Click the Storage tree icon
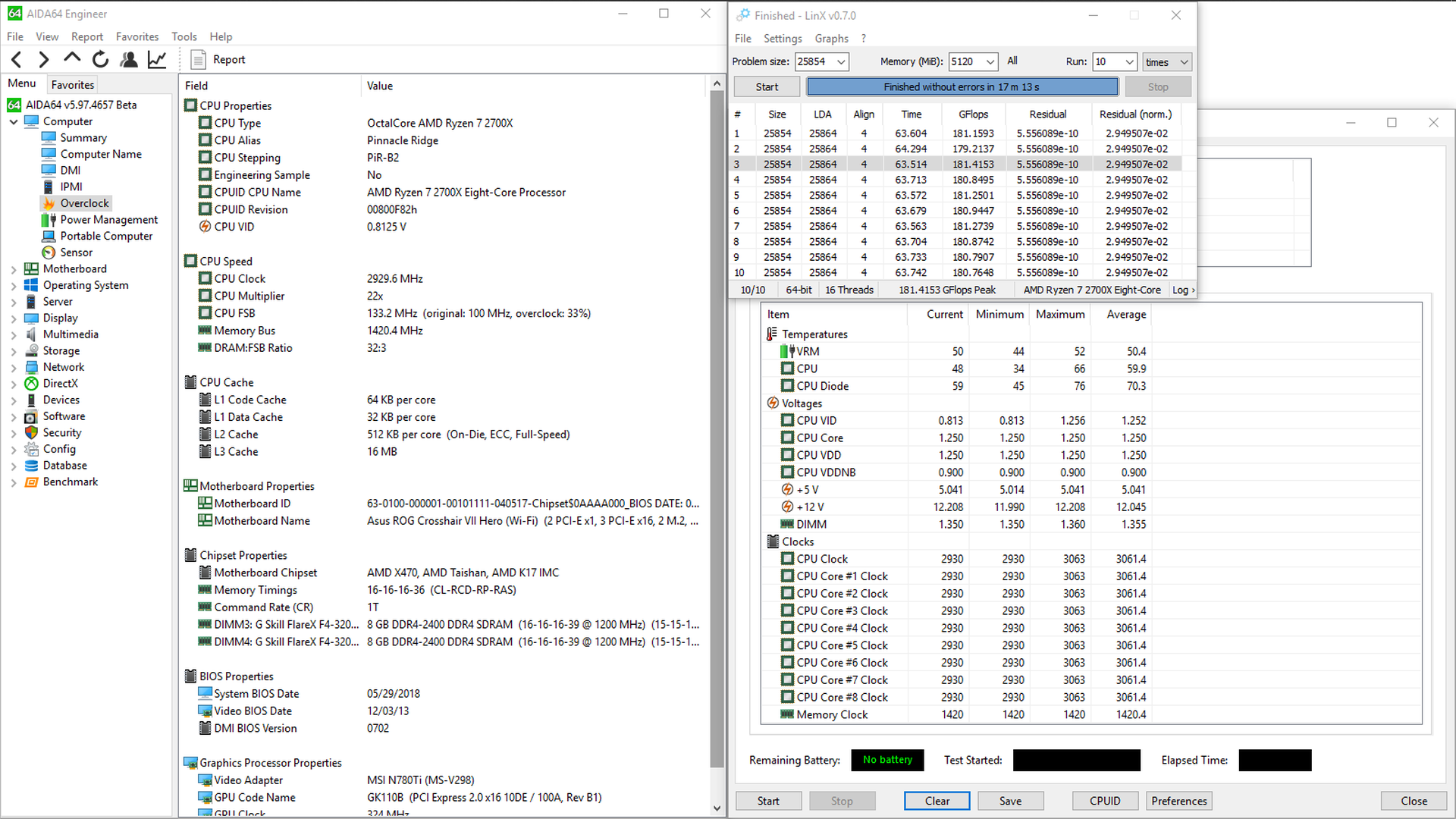 coord(31,350)
